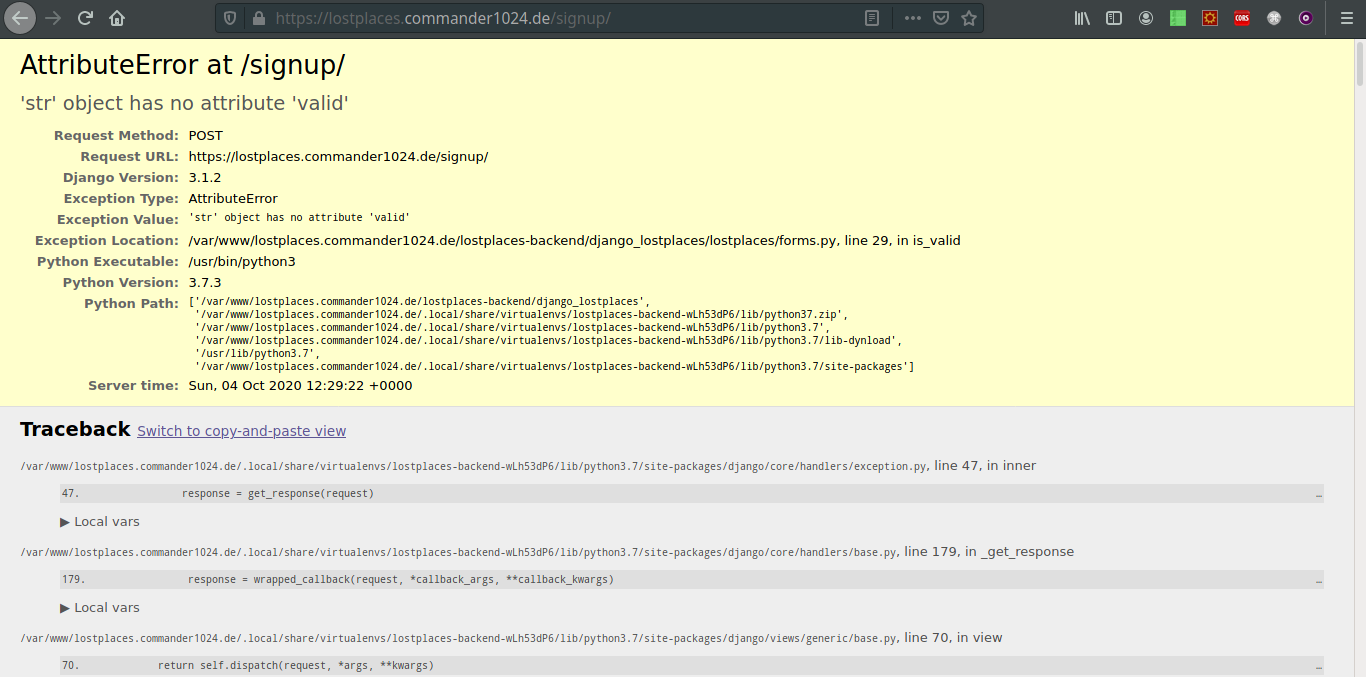Click the red sun extension icon
This screenshot has height=677, width=1366.
(x=1210, y=18)
